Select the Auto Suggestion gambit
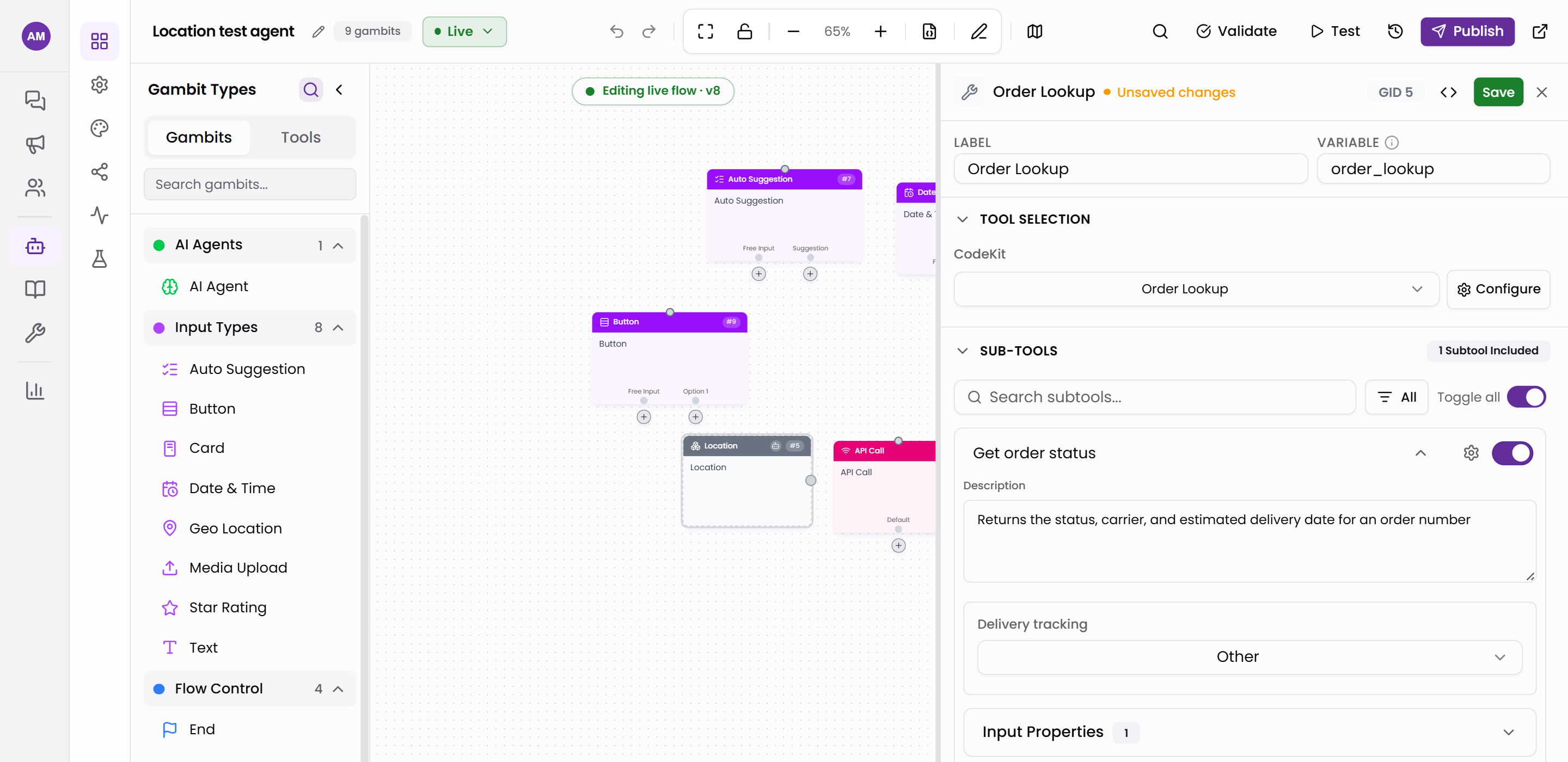Viewport: 1568px width, 762px height. [x=247, y=369]
